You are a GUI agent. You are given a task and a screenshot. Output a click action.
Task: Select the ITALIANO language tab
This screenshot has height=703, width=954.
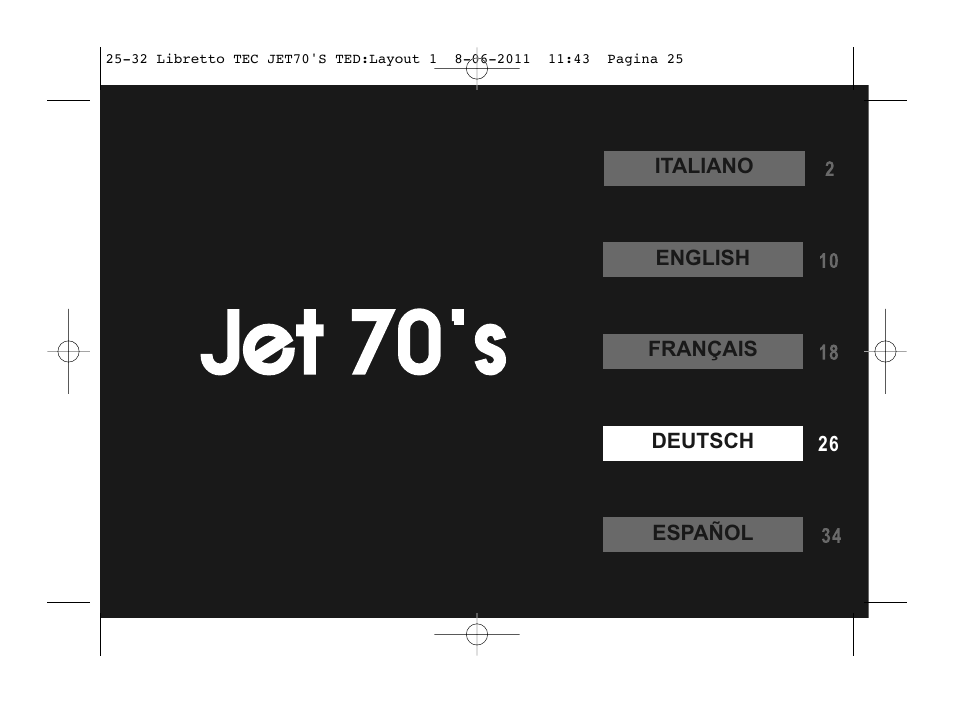coord(704,169)
